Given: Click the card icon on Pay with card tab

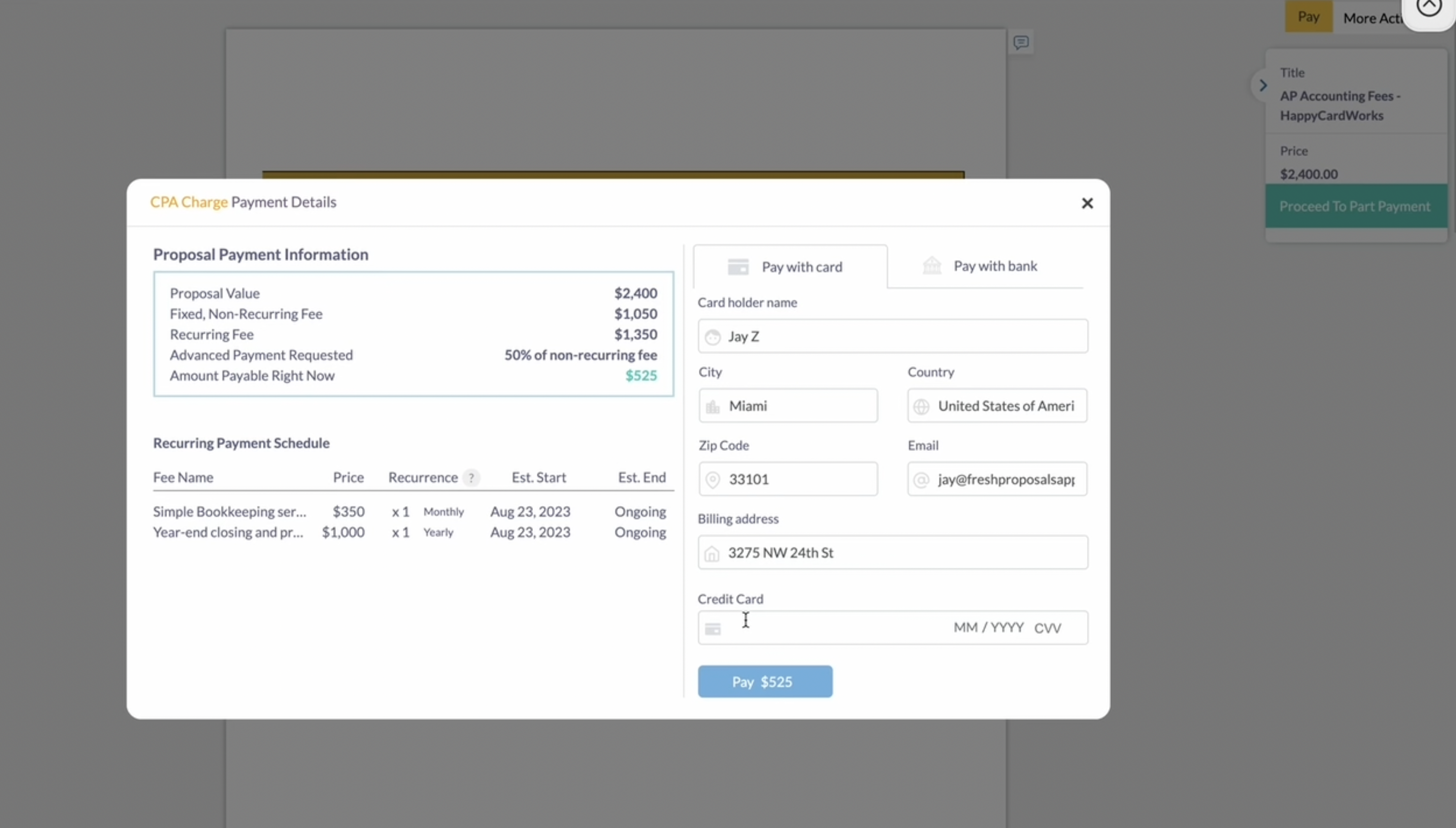Looking at the screenshot, I should point(738,267).
